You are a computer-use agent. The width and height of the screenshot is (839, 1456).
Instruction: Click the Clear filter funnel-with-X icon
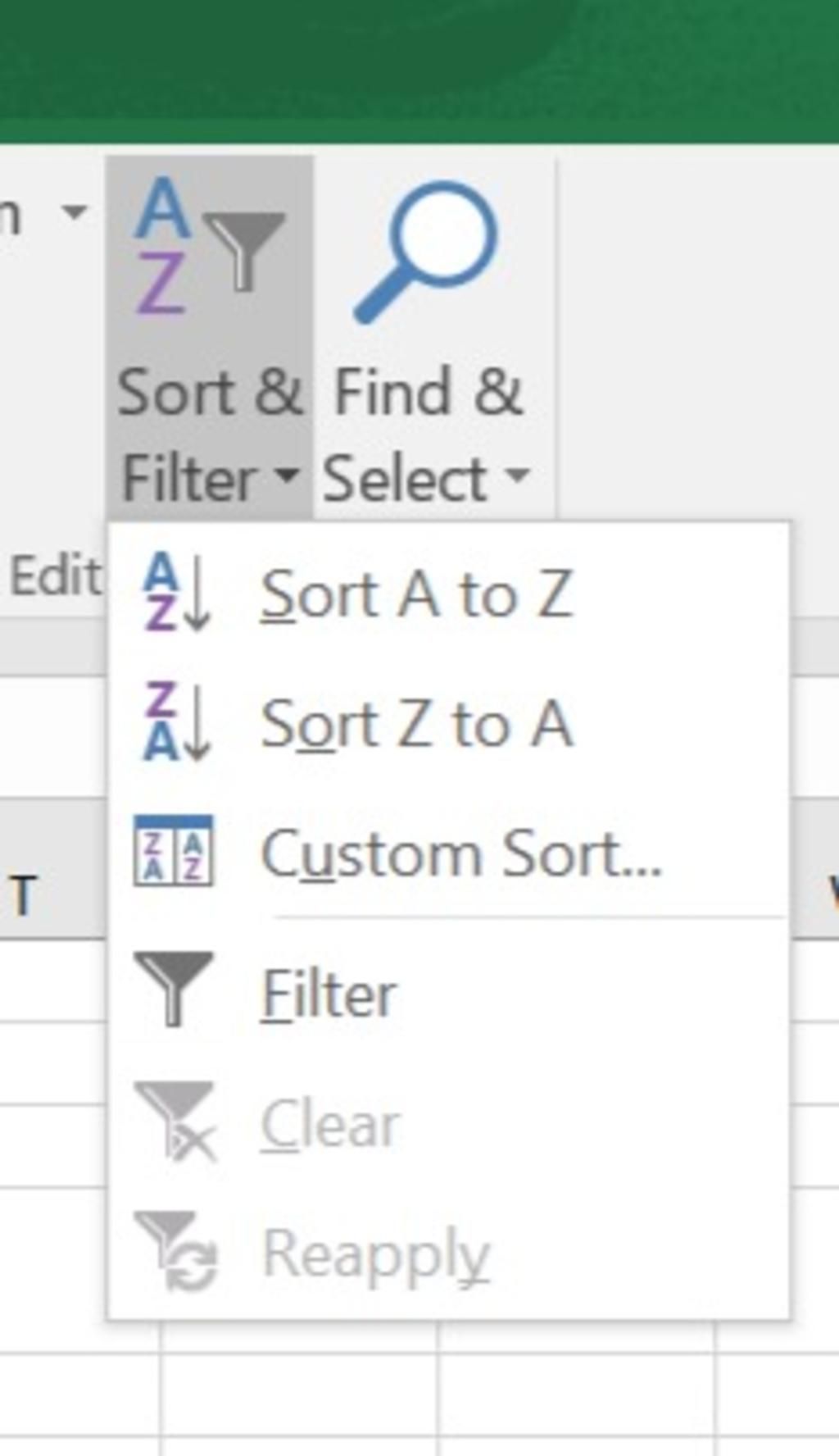point(175,1120)
